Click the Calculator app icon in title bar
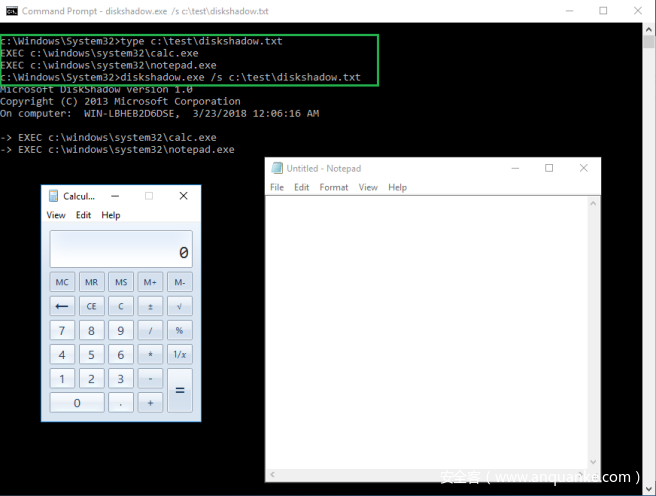Image resolution: width=656 pixels, height=496 pixels. pos(54,196)
